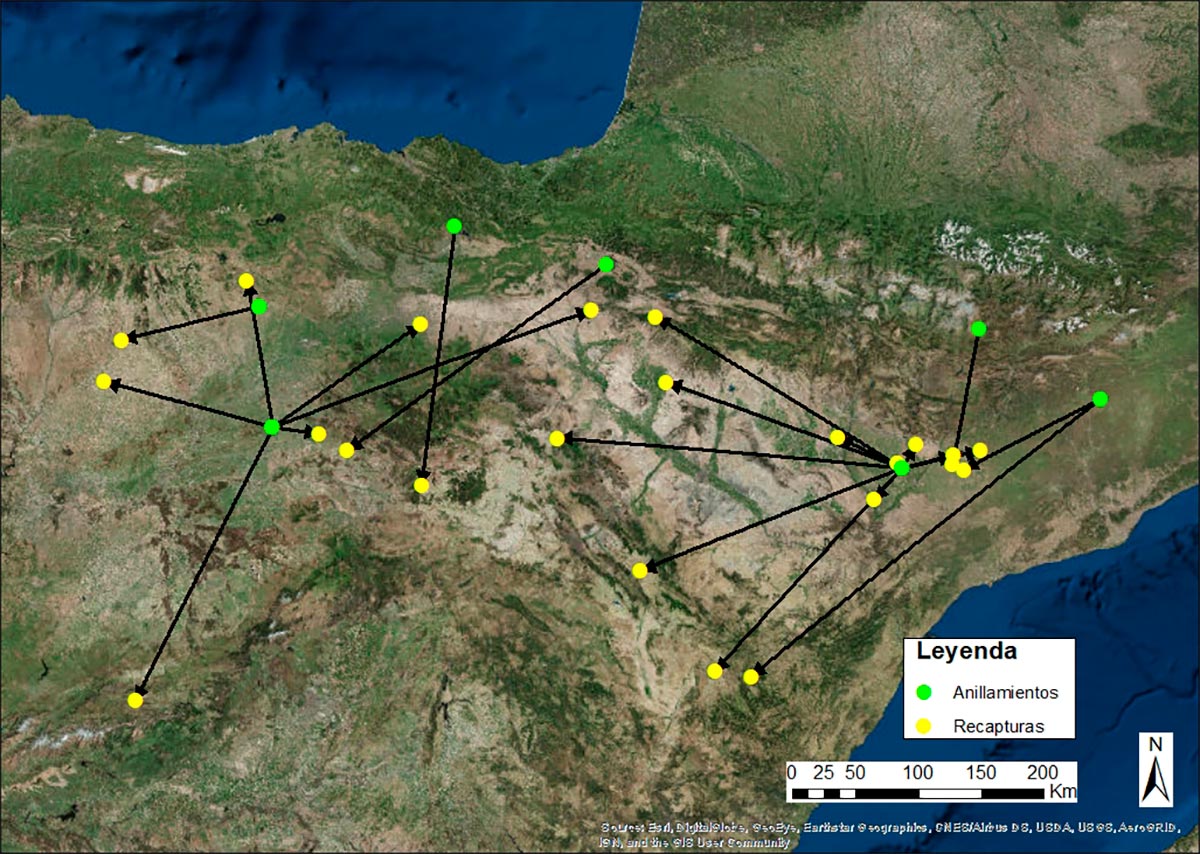Click the "150" scale bar label
The image size is (1200, 854).
tap(982, 772)
